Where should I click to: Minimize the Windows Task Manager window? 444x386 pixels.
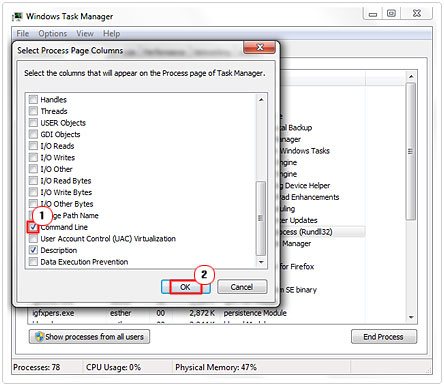tap(373, 14)
